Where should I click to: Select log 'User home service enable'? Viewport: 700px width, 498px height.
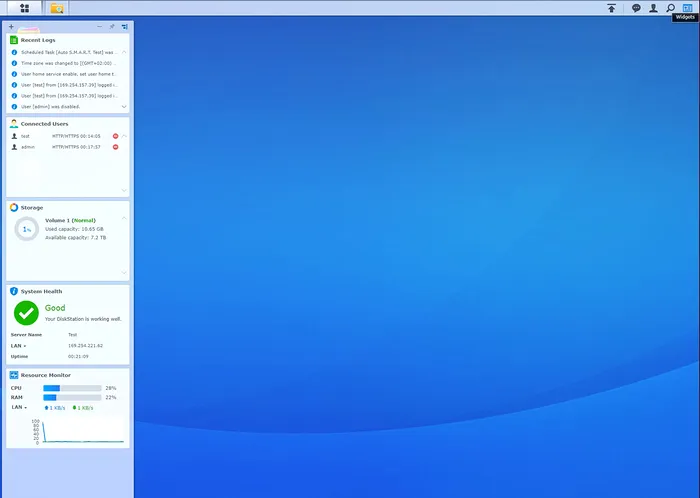pyautogui.click(x=67, y=74)
